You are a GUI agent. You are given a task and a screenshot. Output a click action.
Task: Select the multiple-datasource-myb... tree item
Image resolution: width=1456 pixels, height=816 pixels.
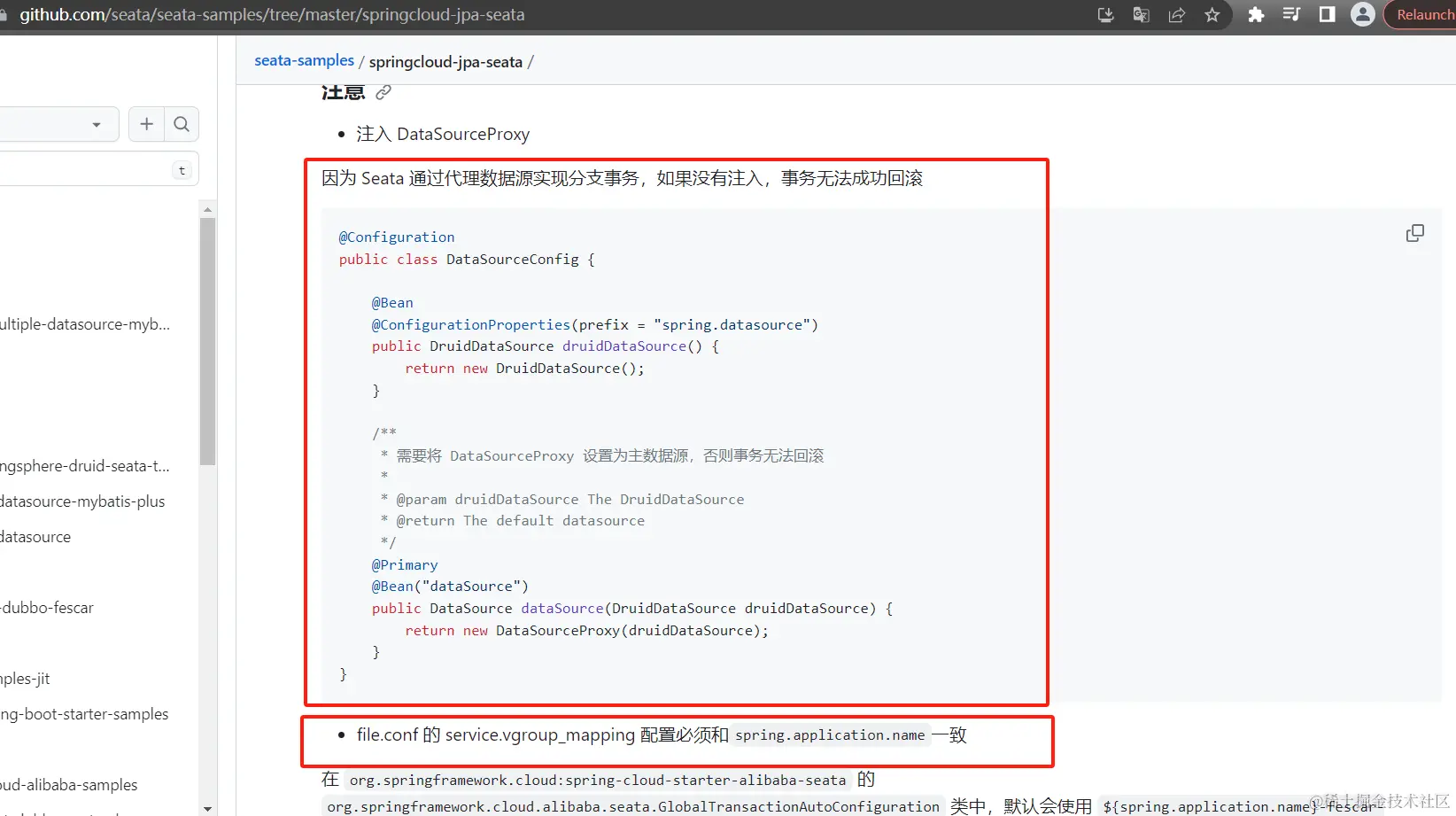pos(85,324)
